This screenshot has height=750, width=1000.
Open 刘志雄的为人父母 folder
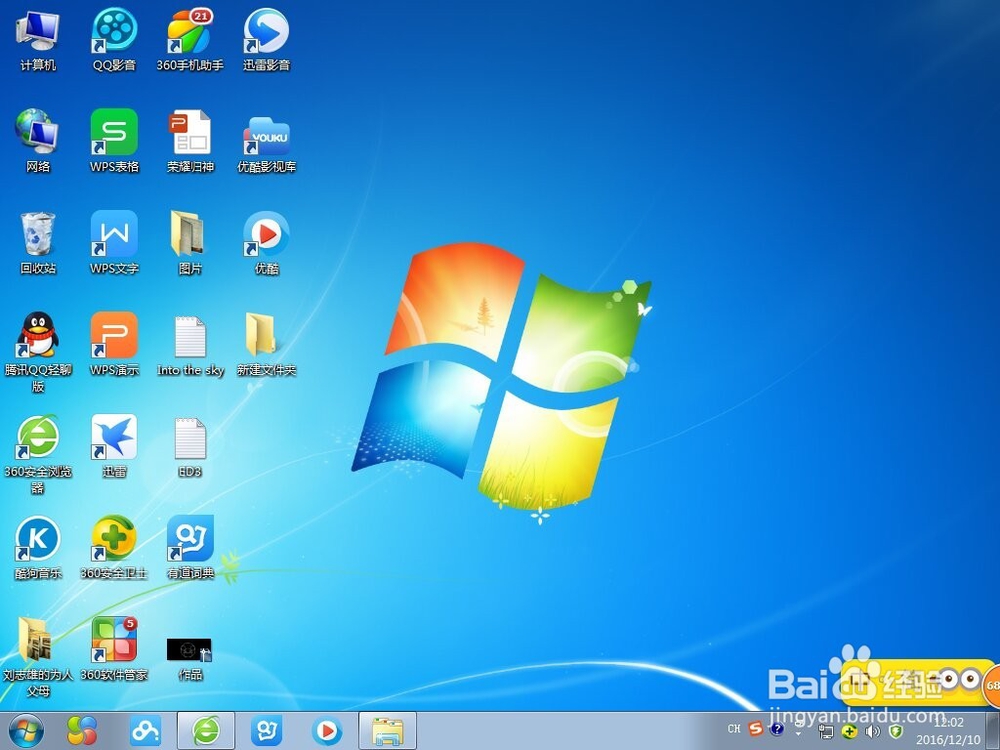coord(38,657)
